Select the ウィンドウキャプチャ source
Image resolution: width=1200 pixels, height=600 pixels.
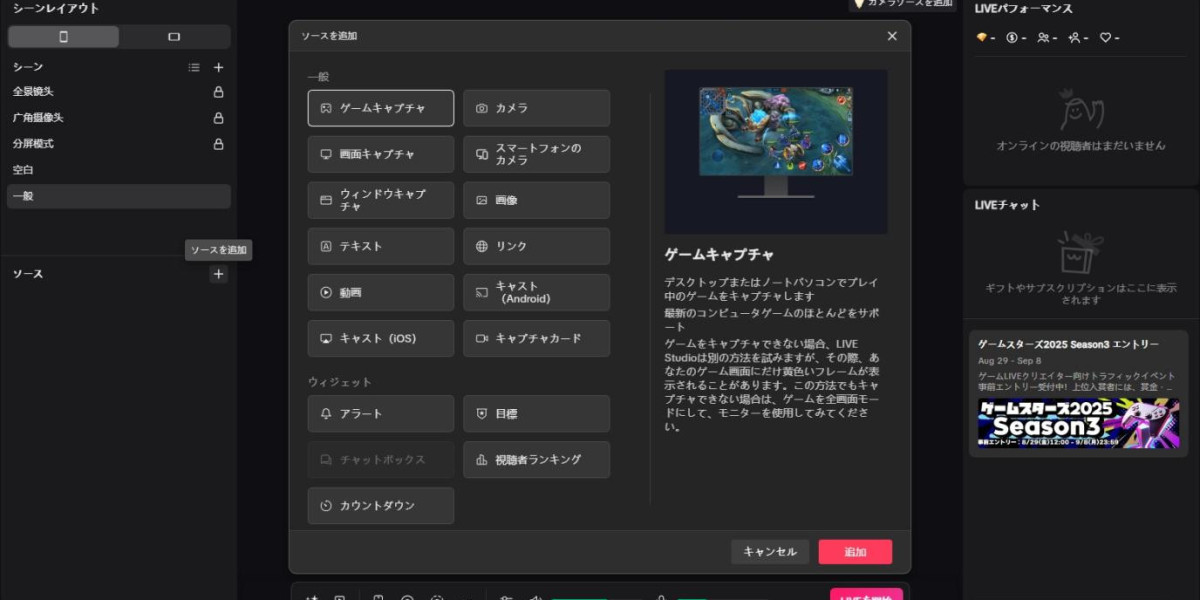(x=380, y=200)
